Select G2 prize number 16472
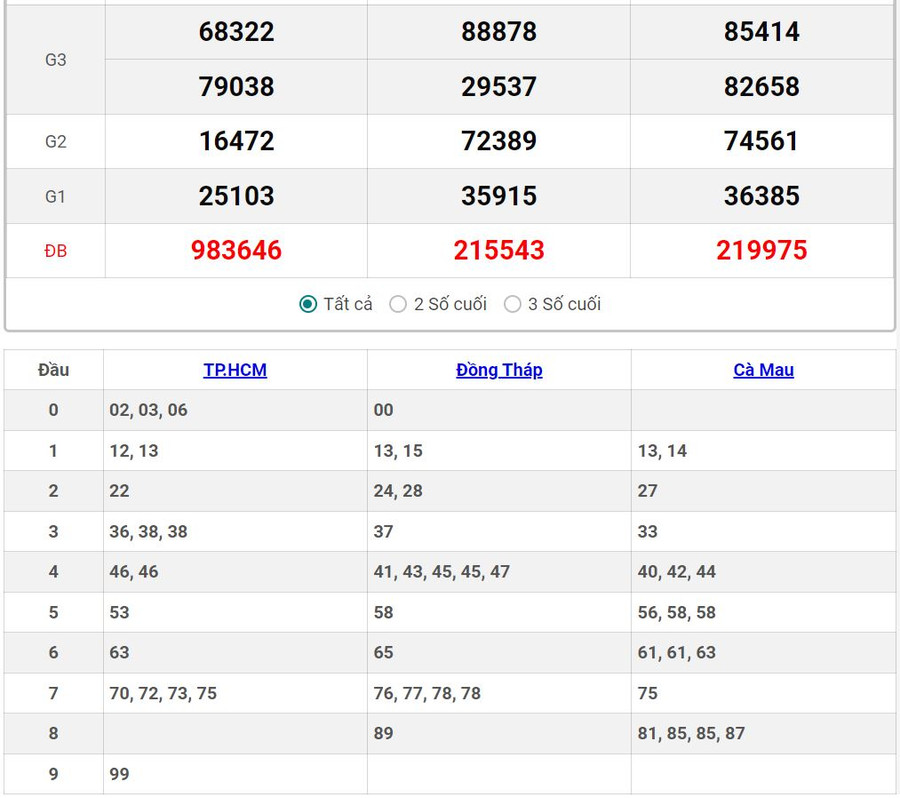Screen dimensions: 900x798 click(236, 141)
